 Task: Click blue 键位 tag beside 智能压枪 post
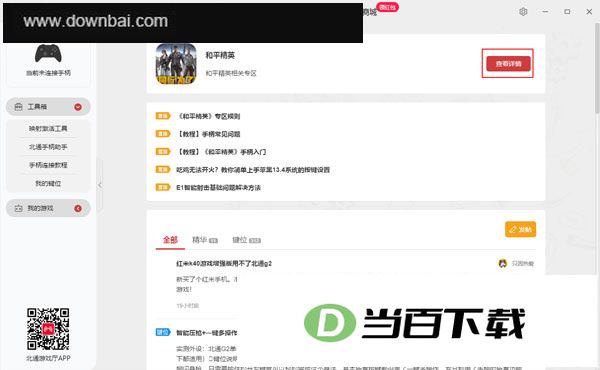tap(163, 332)
